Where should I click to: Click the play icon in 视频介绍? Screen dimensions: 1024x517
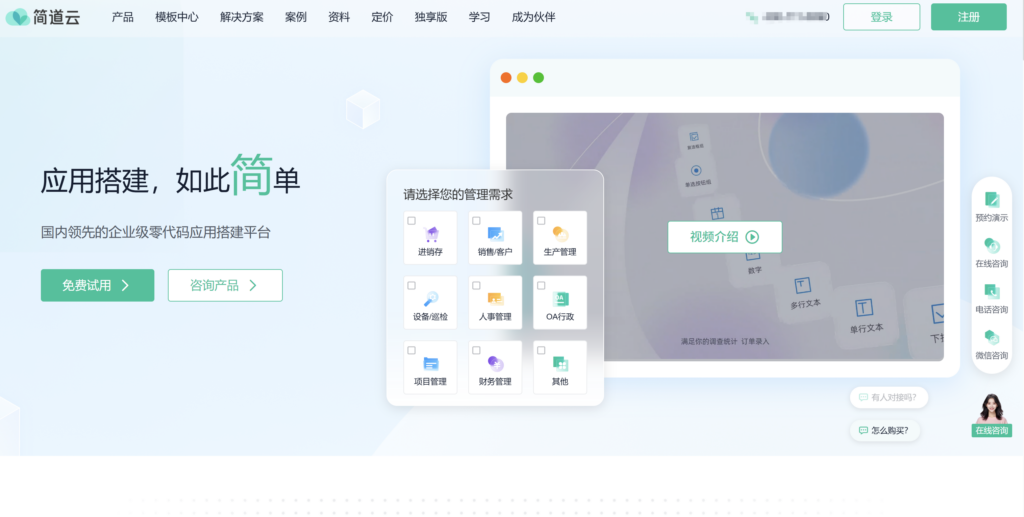(752, 237)
